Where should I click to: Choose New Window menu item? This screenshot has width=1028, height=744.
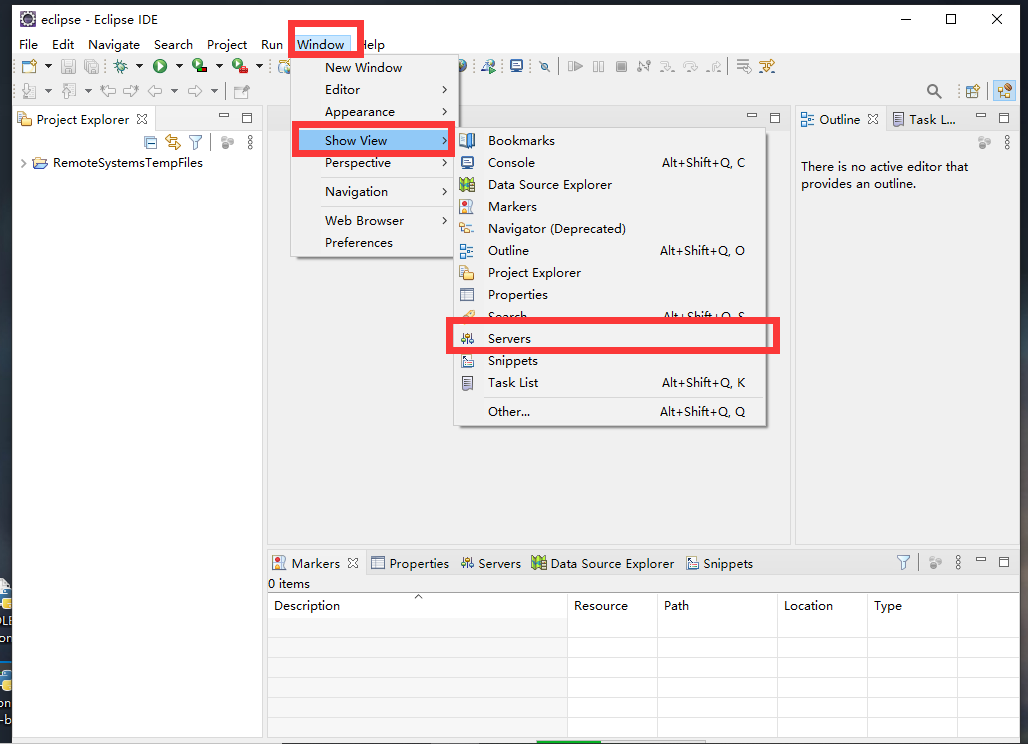coord(374,68)
